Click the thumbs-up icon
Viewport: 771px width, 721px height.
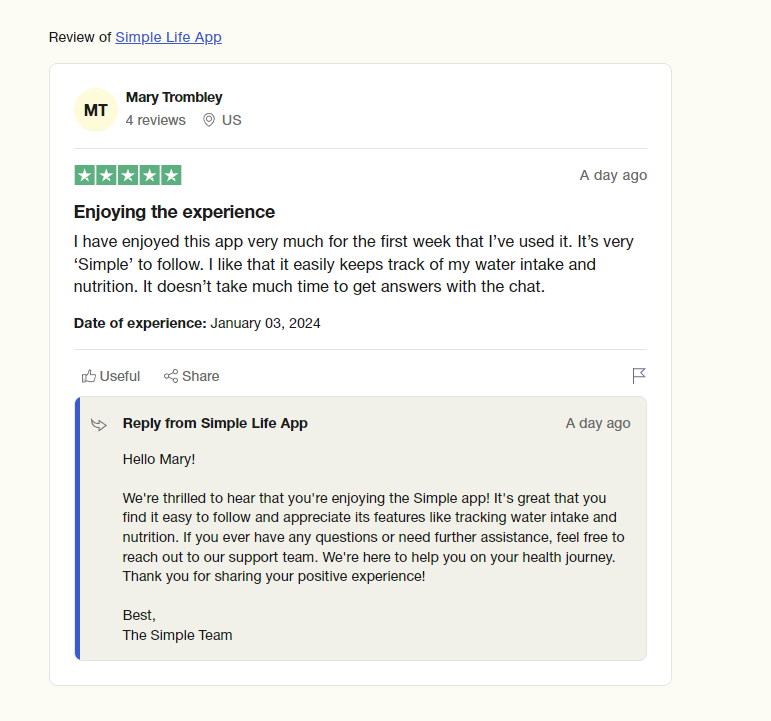pos(89,376)
